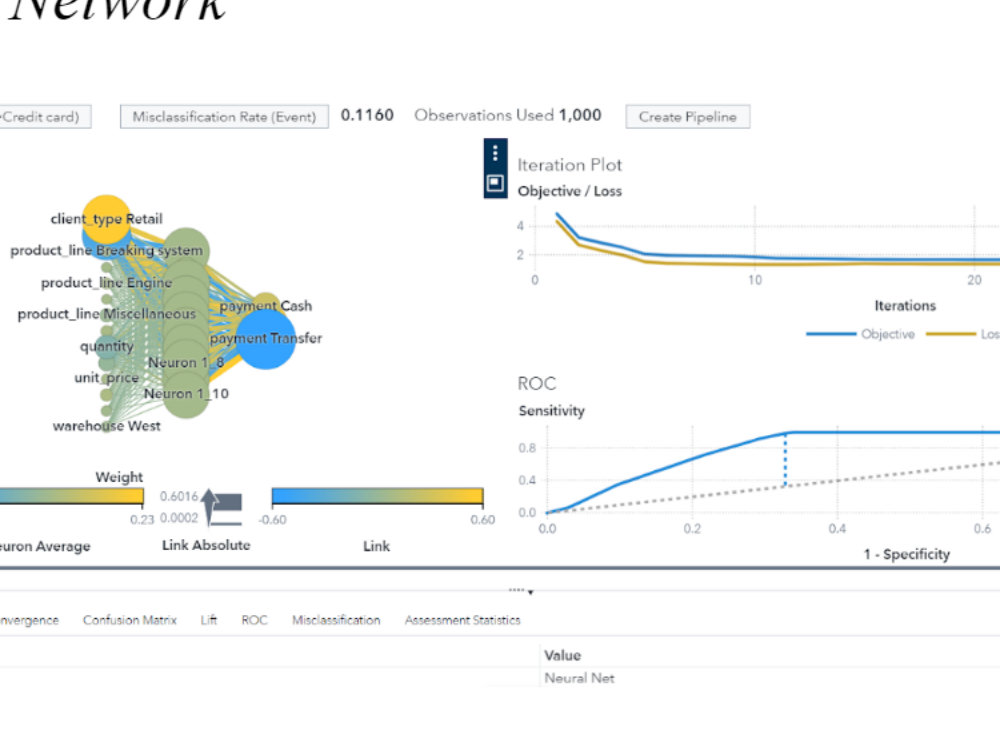
Task: Click the warehouse West label
Action: pyautogui.click(x=107, y=426)
